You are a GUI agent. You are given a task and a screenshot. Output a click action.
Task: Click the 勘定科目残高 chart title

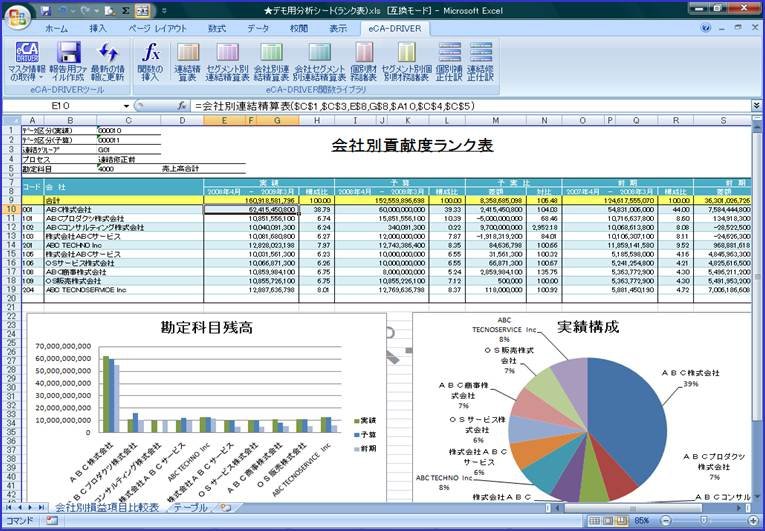[207, 327]
